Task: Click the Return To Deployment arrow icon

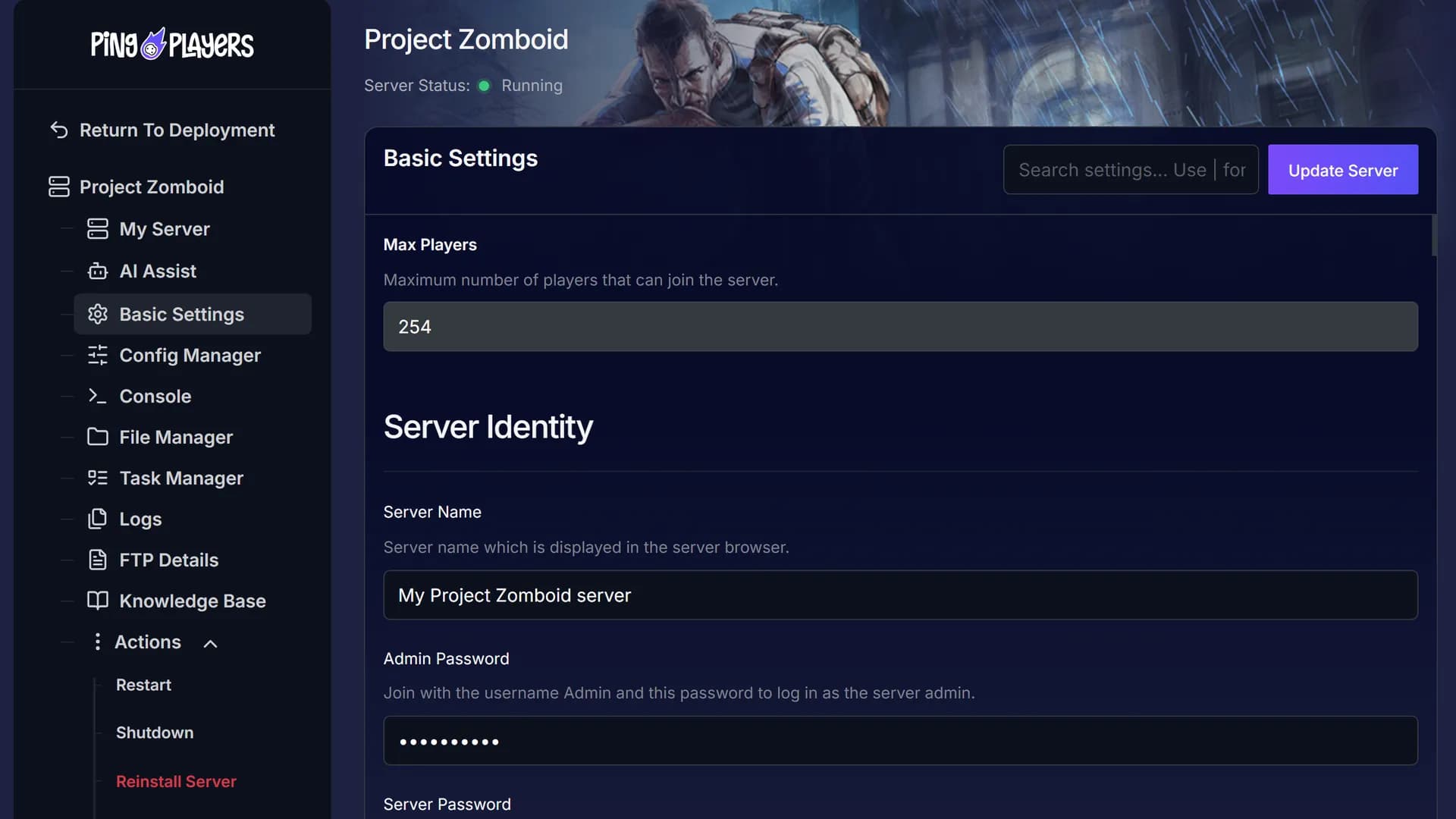Action: pyautogui.click(x=59, y=130)
